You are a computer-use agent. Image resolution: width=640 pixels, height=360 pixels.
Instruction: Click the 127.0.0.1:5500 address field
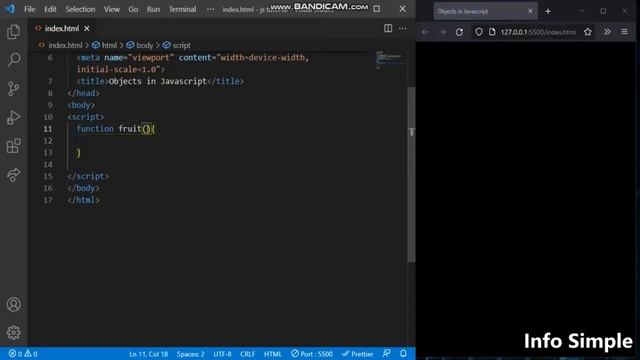(x=538, y=32)
